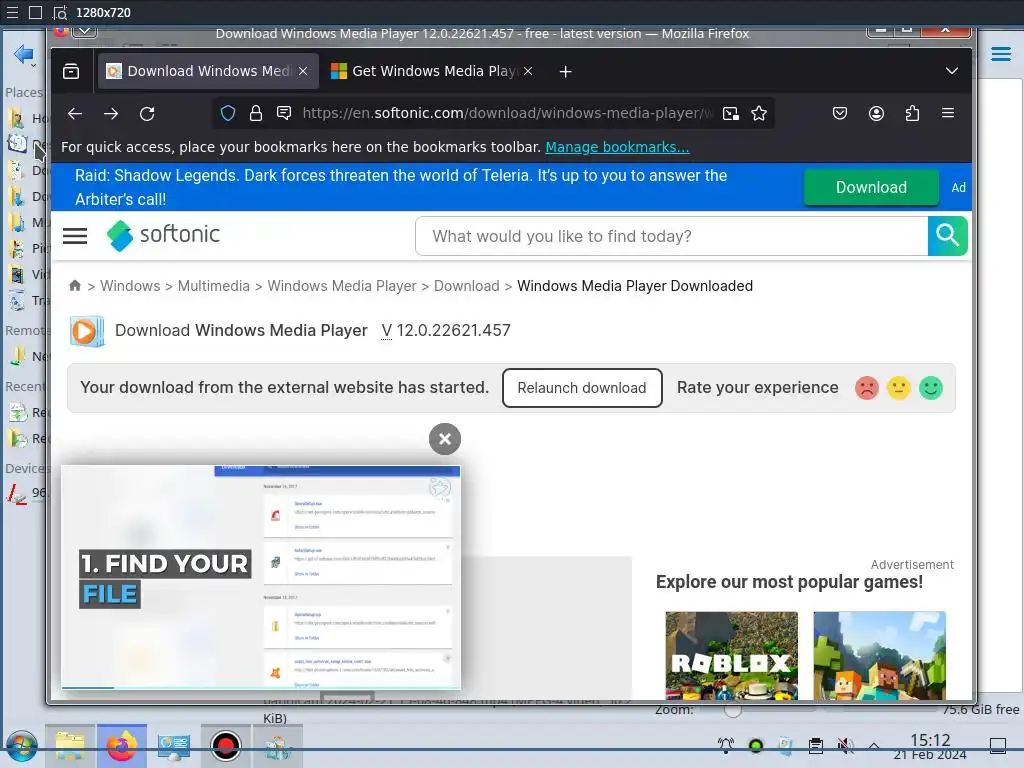Click Firefox icon in taskbar
The width and height of the screenshot is (1024, 768).
122,746
